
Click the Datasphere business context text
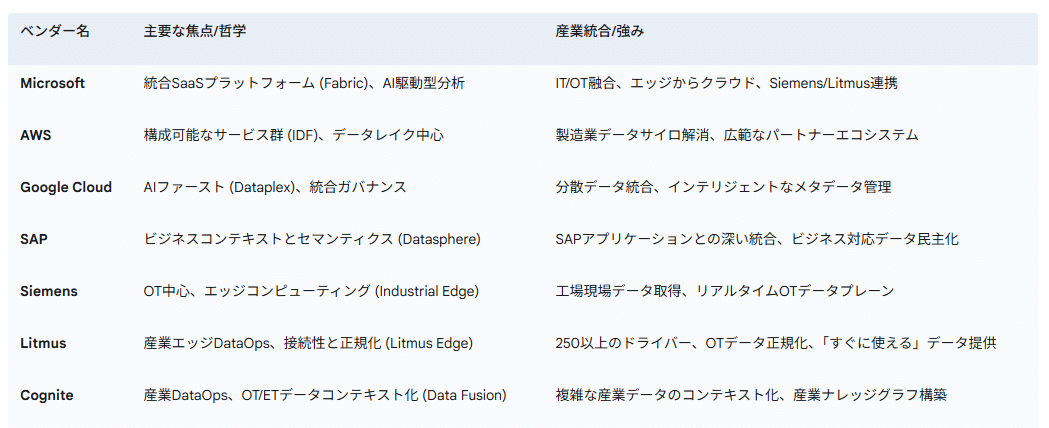point(312,239)
